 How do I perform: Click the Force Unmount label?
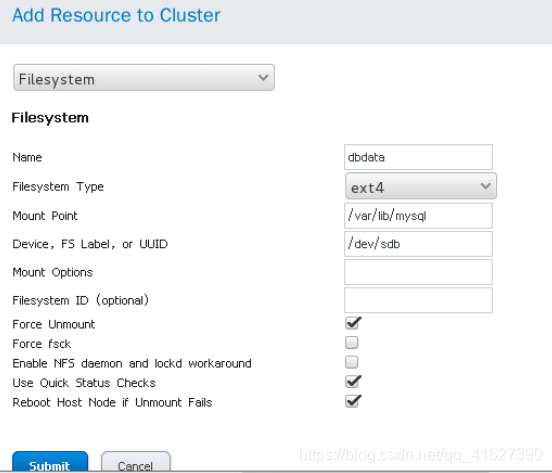[x=54, y=324]
